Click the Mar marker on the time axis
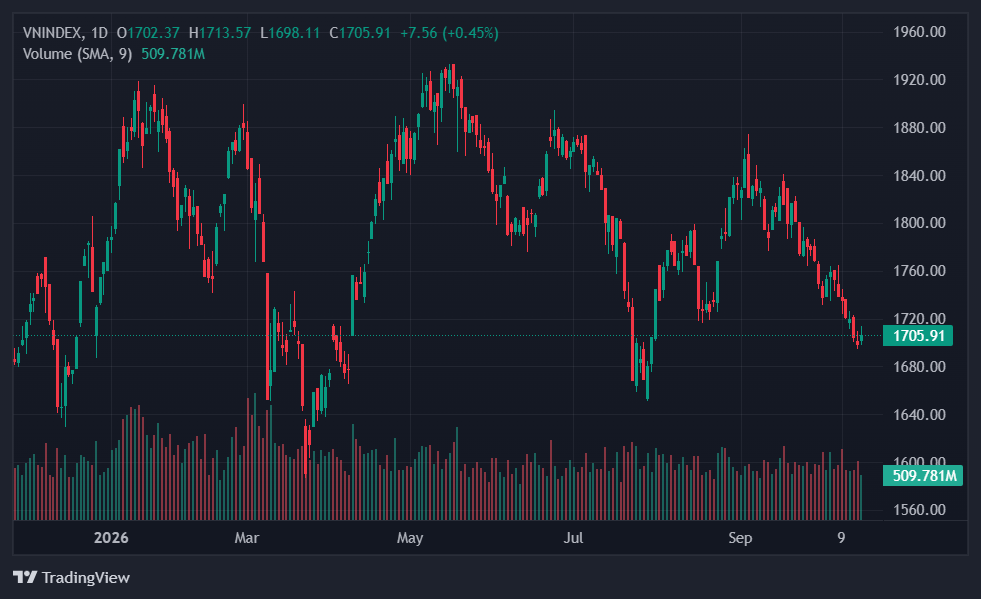Image resolution: width=981 pixels, height=599 pixels. 247,538
